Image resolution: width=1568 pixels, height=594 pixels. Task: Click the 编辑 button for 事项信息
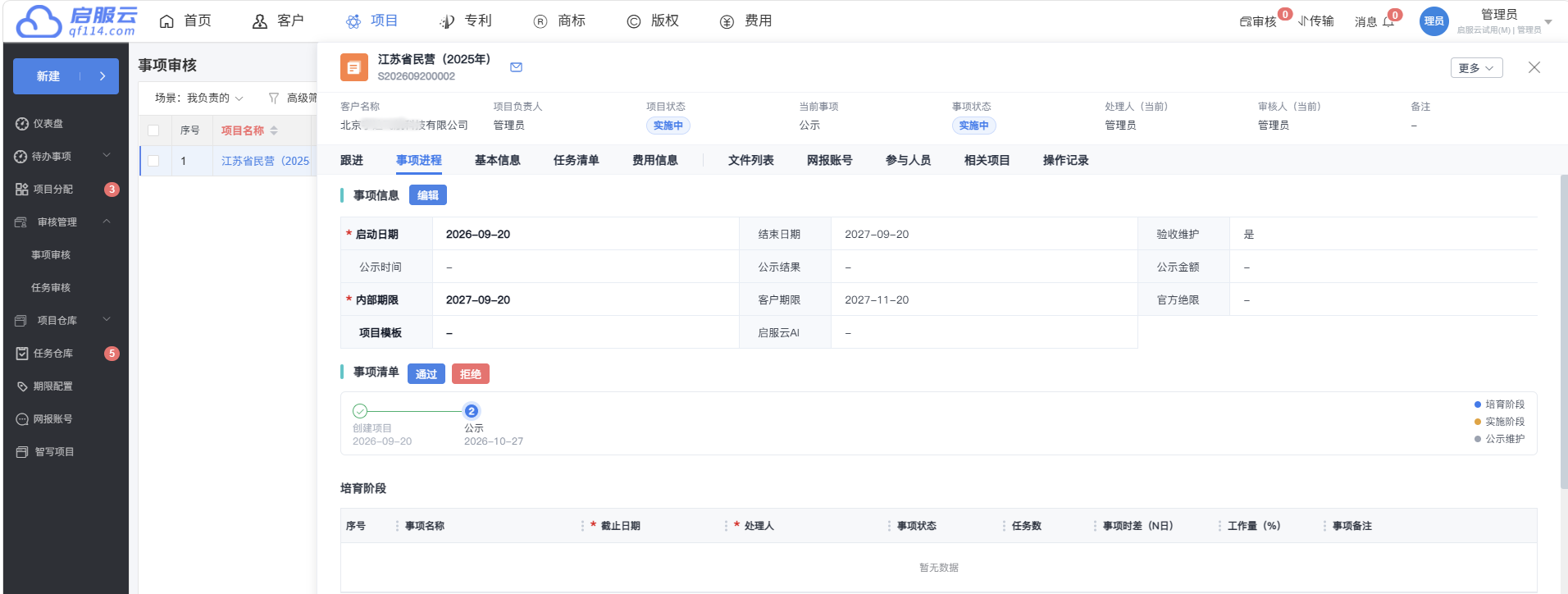point(428,195)
